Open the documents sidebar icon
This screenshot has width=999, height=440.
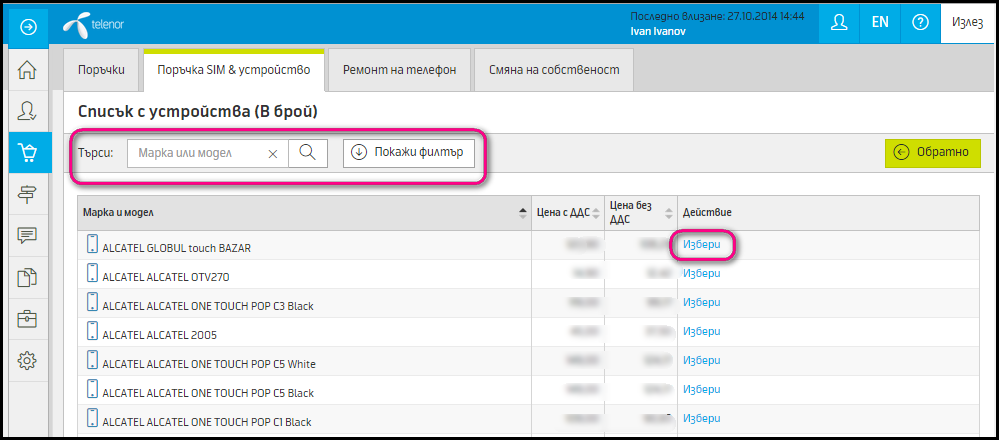26,277
